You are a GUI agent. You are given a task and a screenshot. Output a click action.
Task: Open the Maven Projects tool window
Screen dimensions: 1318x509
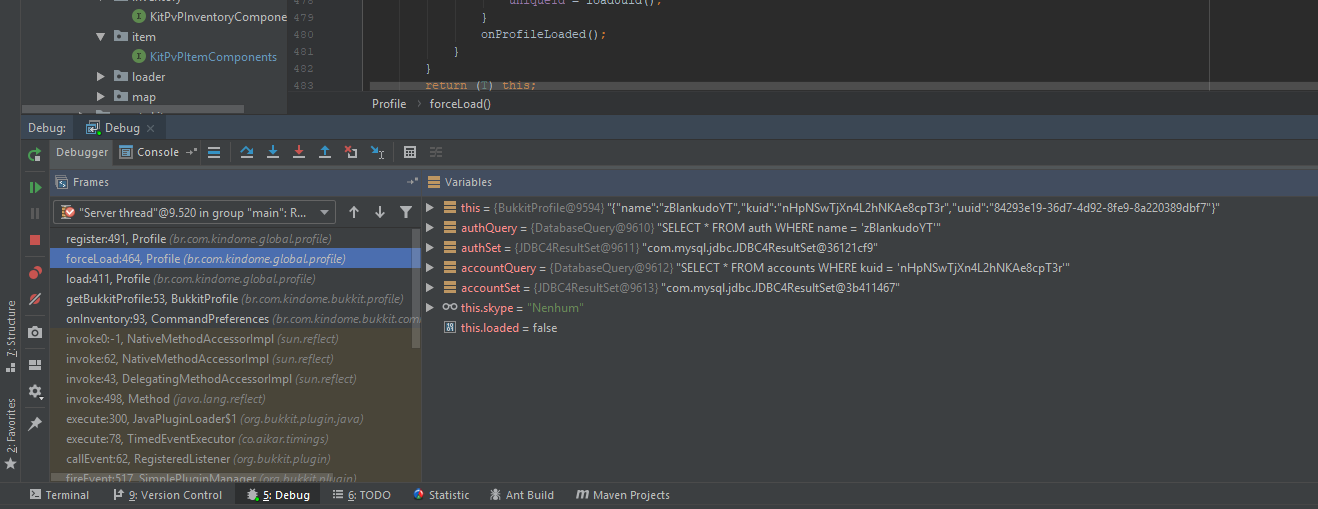click(622, 495)
